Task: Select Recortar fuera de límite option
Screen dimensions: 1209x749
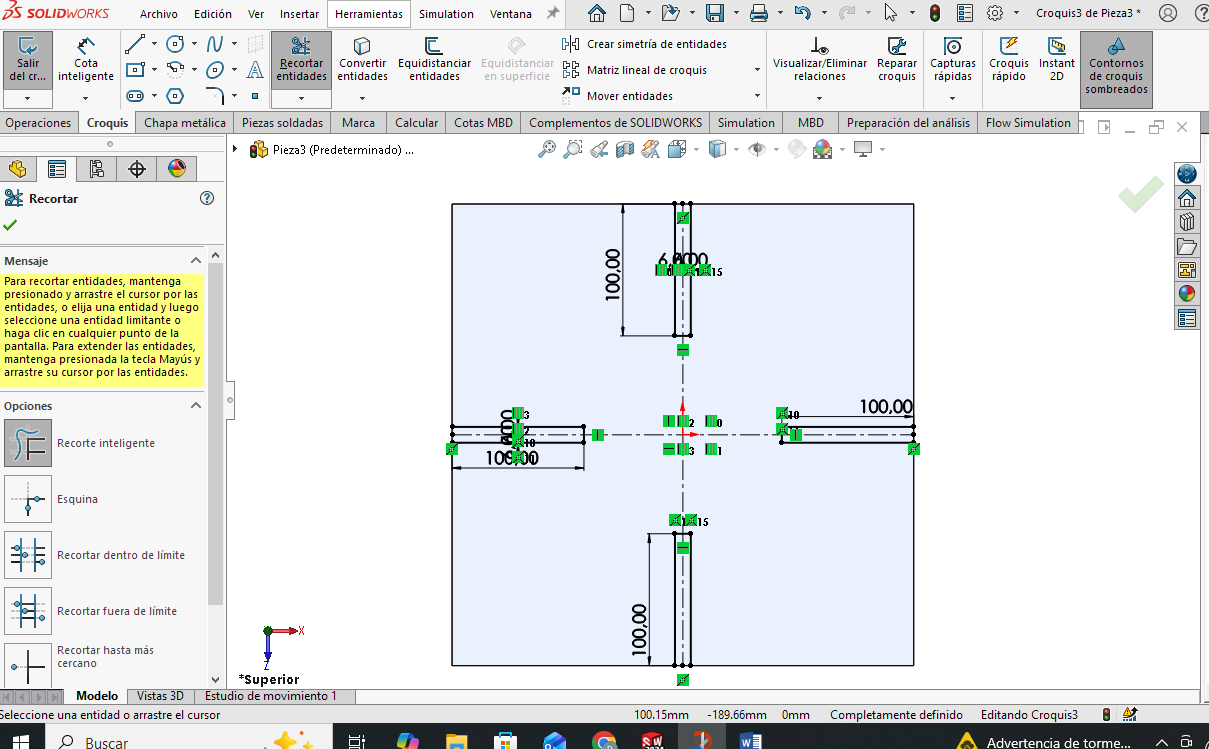Action: [28, 611]
